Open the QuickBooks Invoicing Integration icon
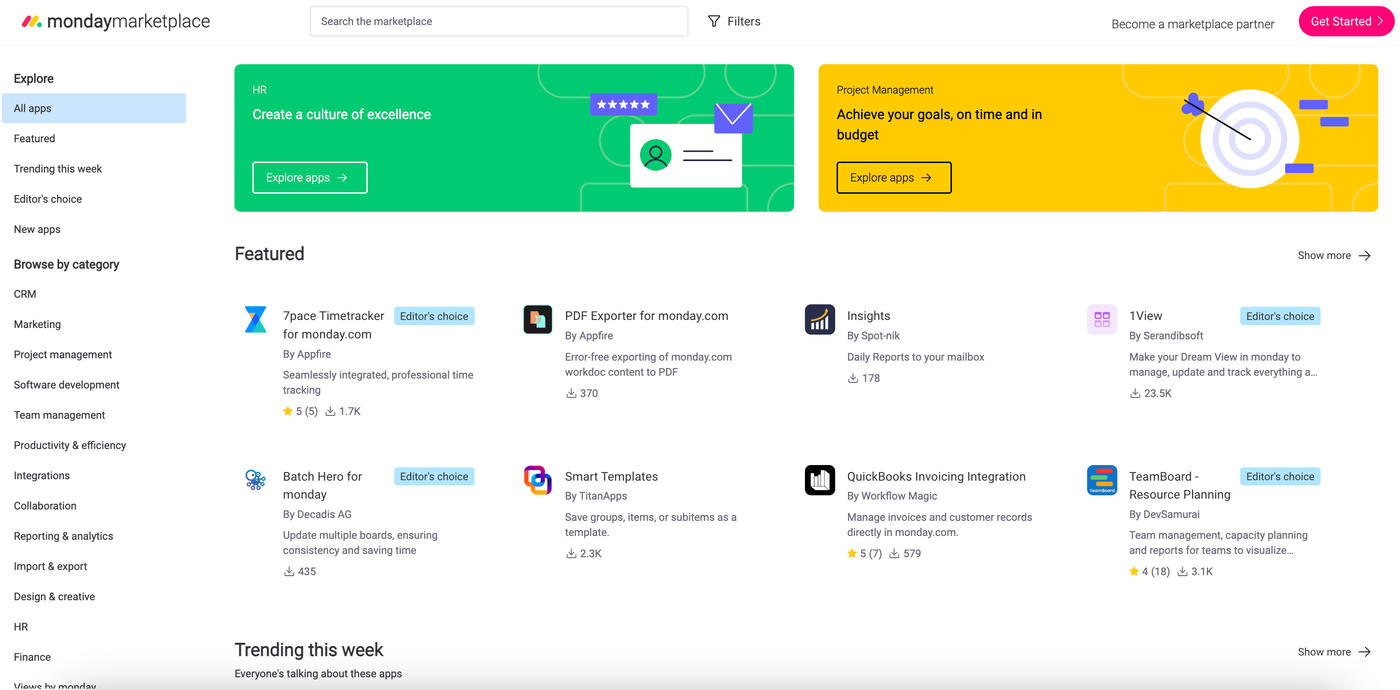 (820, 480)
